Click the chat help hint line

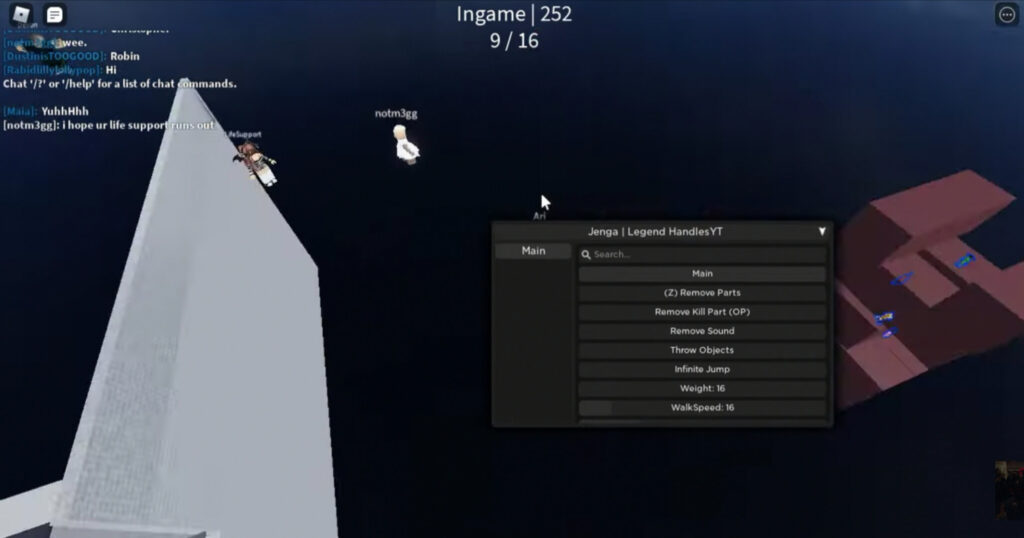[x=120, y=84]
